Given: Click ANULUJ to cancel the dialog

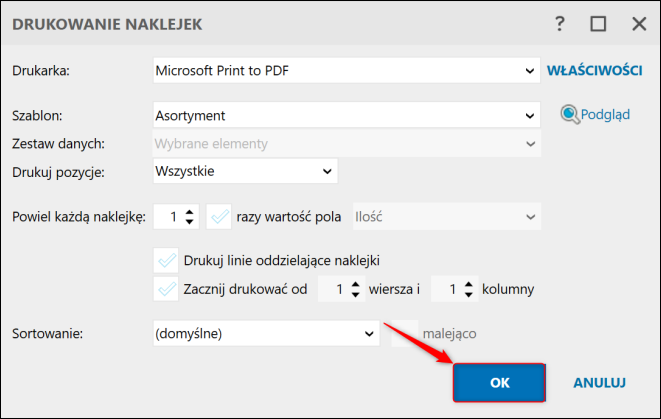Looking at the screenshot, I should pos(599,383).
